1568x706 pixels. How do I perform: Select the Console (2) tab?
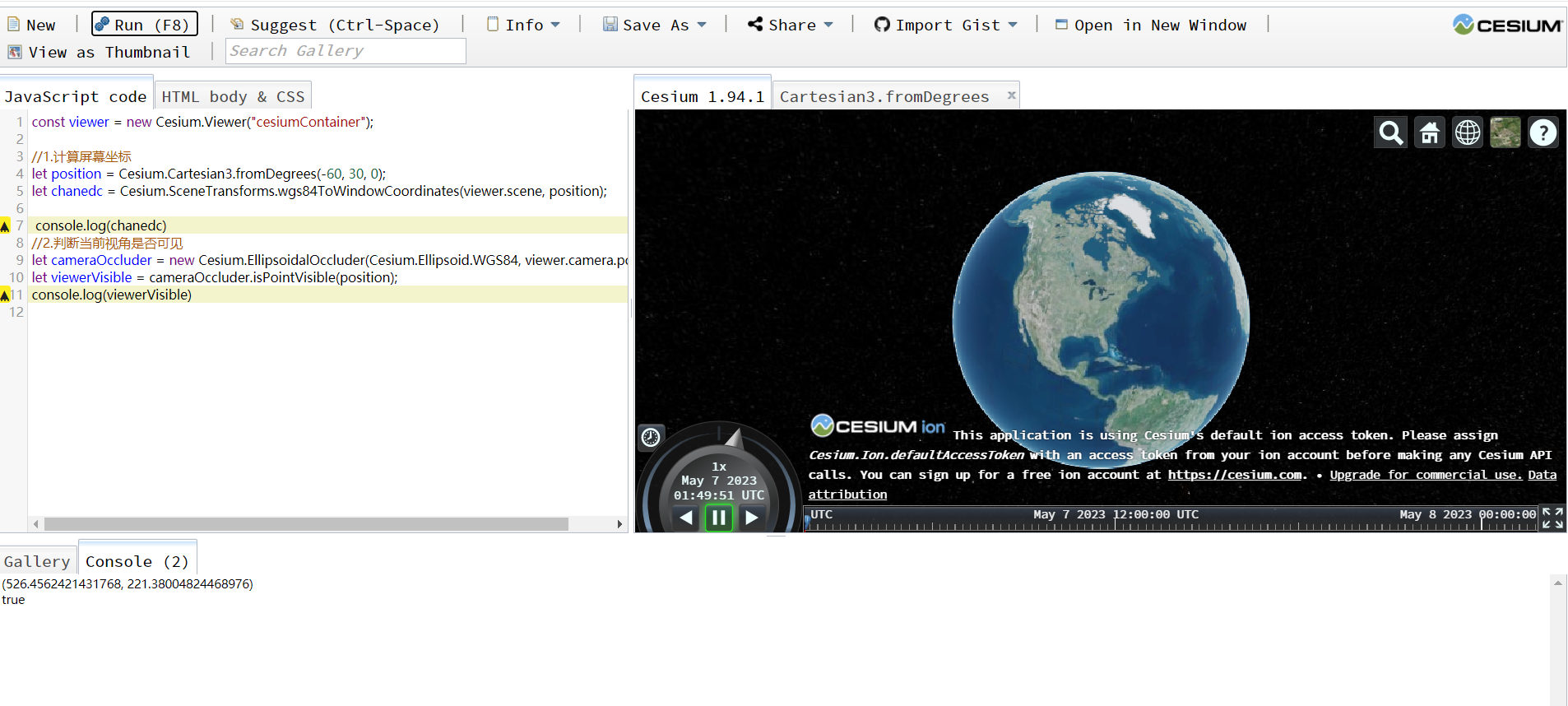[x=137, y=561]
